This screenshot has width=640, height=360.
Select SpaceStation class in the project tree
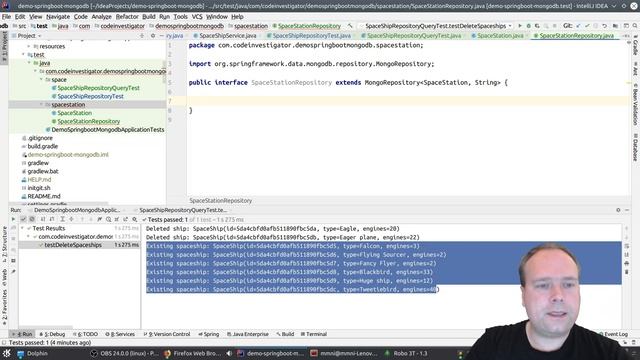tap(74, 113)
